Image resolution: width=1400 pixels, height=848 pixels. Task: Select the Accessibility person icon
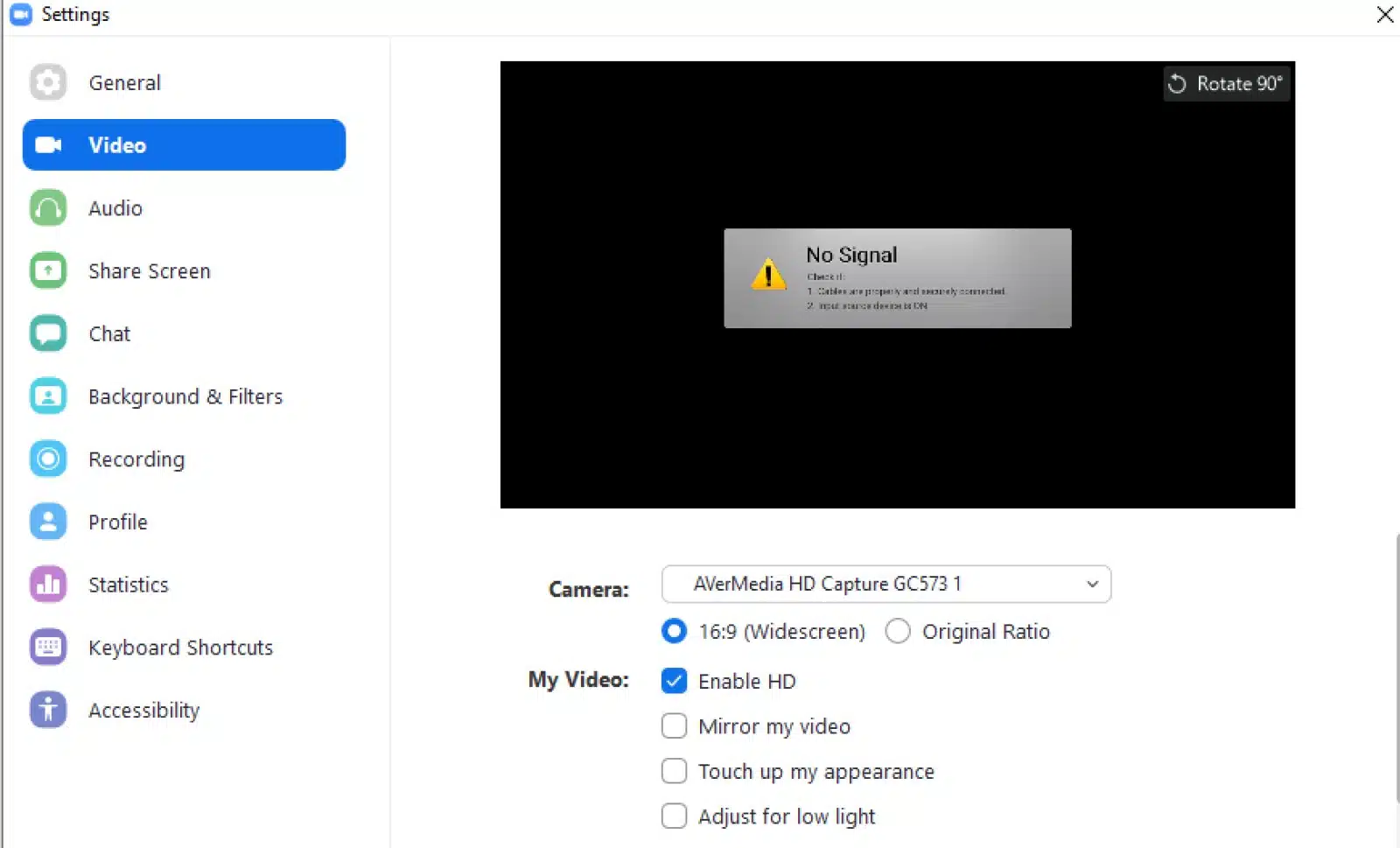48,710
